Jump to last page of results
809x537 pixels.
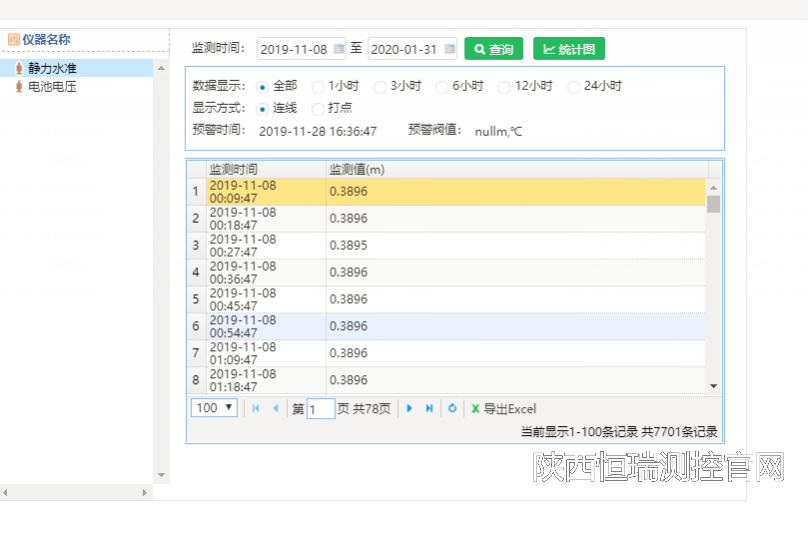tap(430, 408)
